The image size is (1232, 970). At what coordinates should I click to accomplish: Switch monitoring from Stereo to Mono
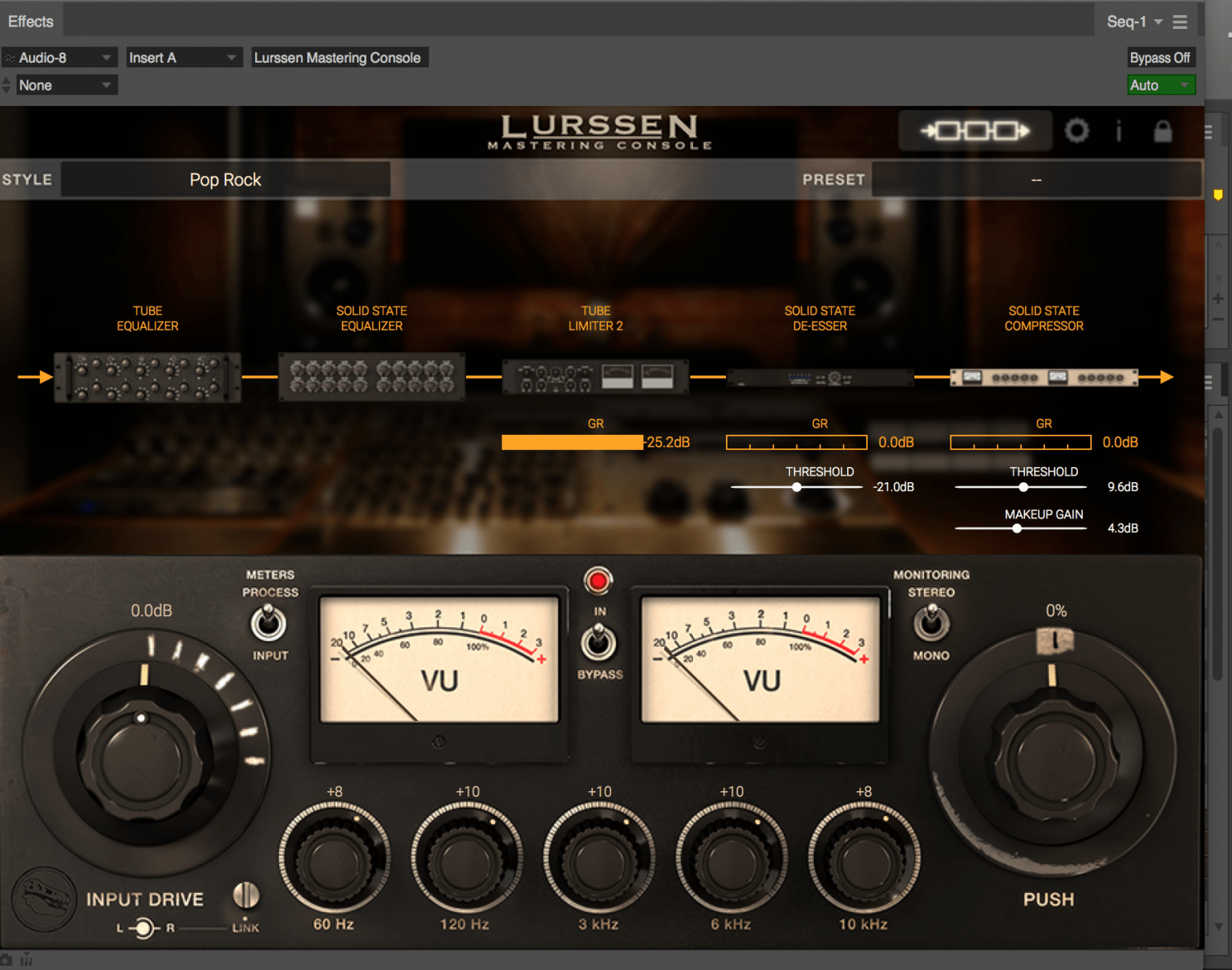click(930, 622)
